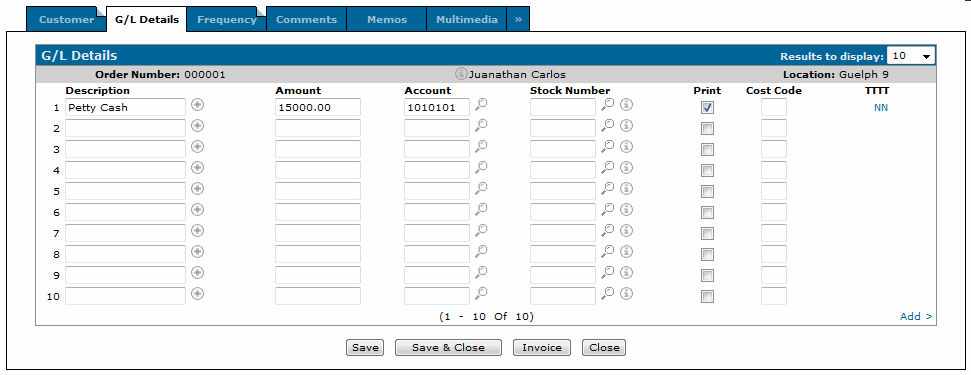
Task: Check the Print checkbox on row 2
Action: (707, 129)
